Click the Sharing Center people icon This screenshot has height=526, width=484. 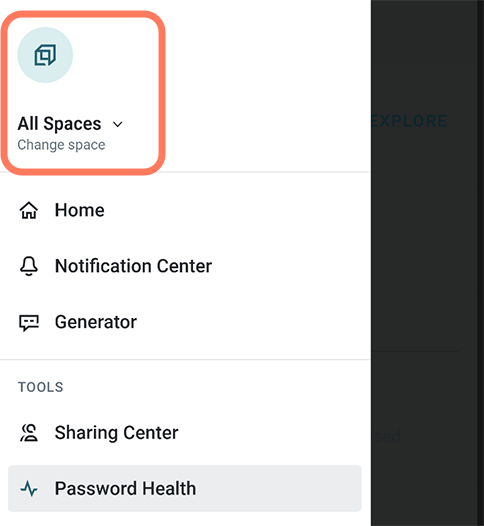tap(29, 433)
